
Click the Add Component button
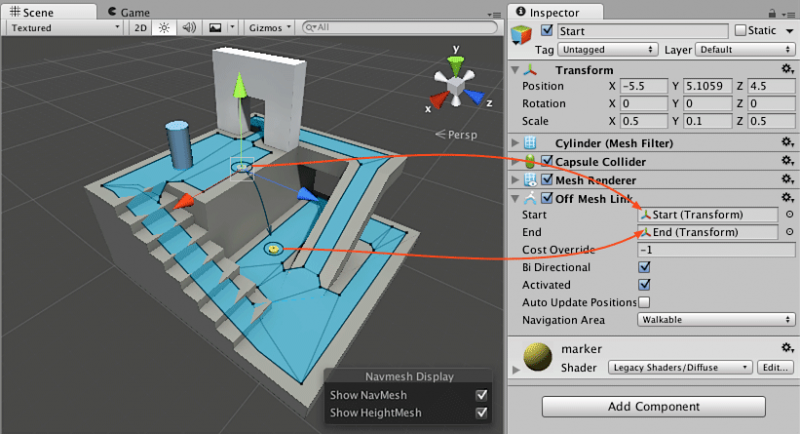[654, 406]
